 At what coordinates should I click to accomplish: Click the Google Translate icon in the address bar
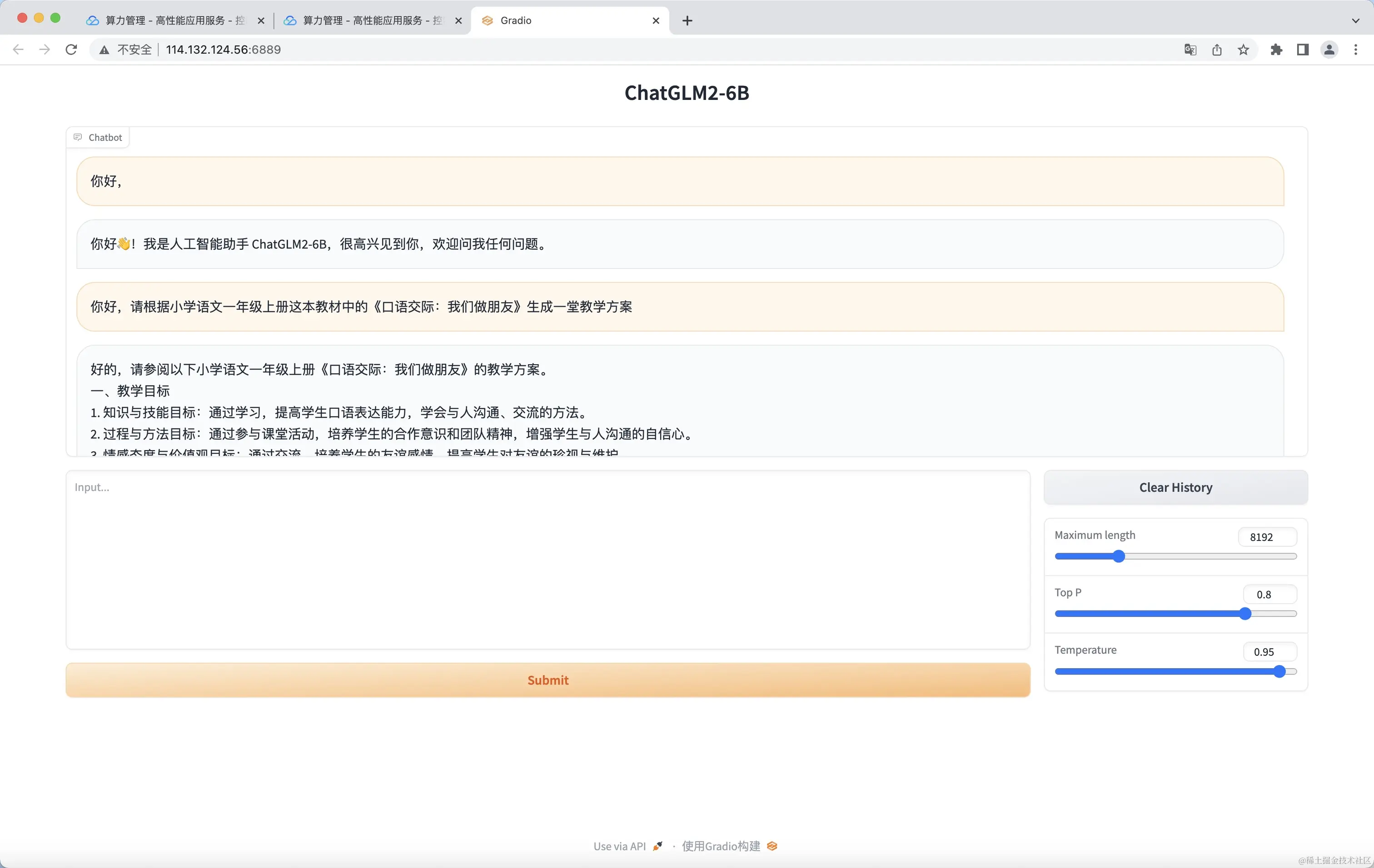tap(1190, 50)
